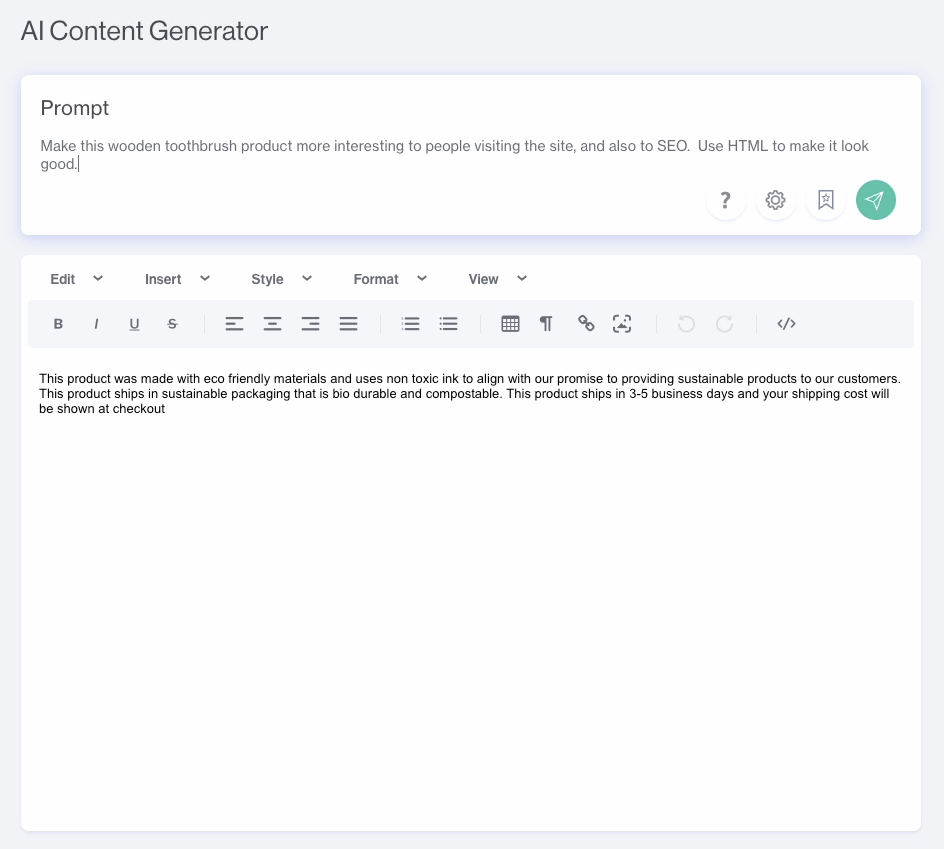This screenshot has height=849, width=944.
Task: Undo the last change
Action: [686, 324]
